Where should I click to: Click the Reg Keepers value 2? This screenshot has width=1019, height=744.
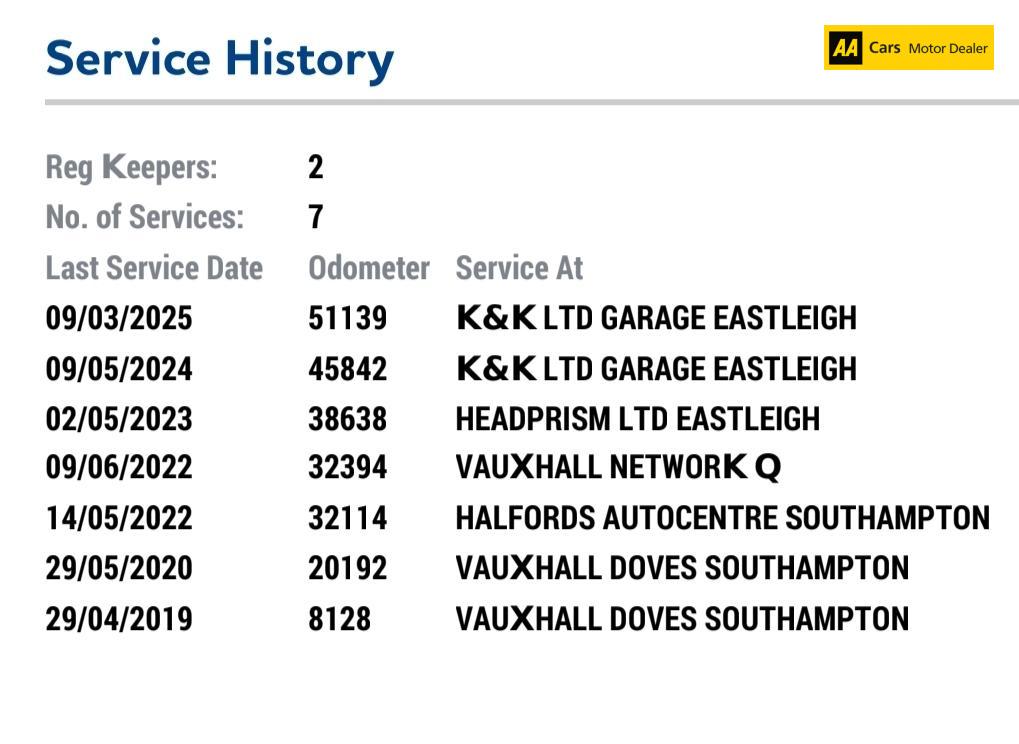point(316,167)
